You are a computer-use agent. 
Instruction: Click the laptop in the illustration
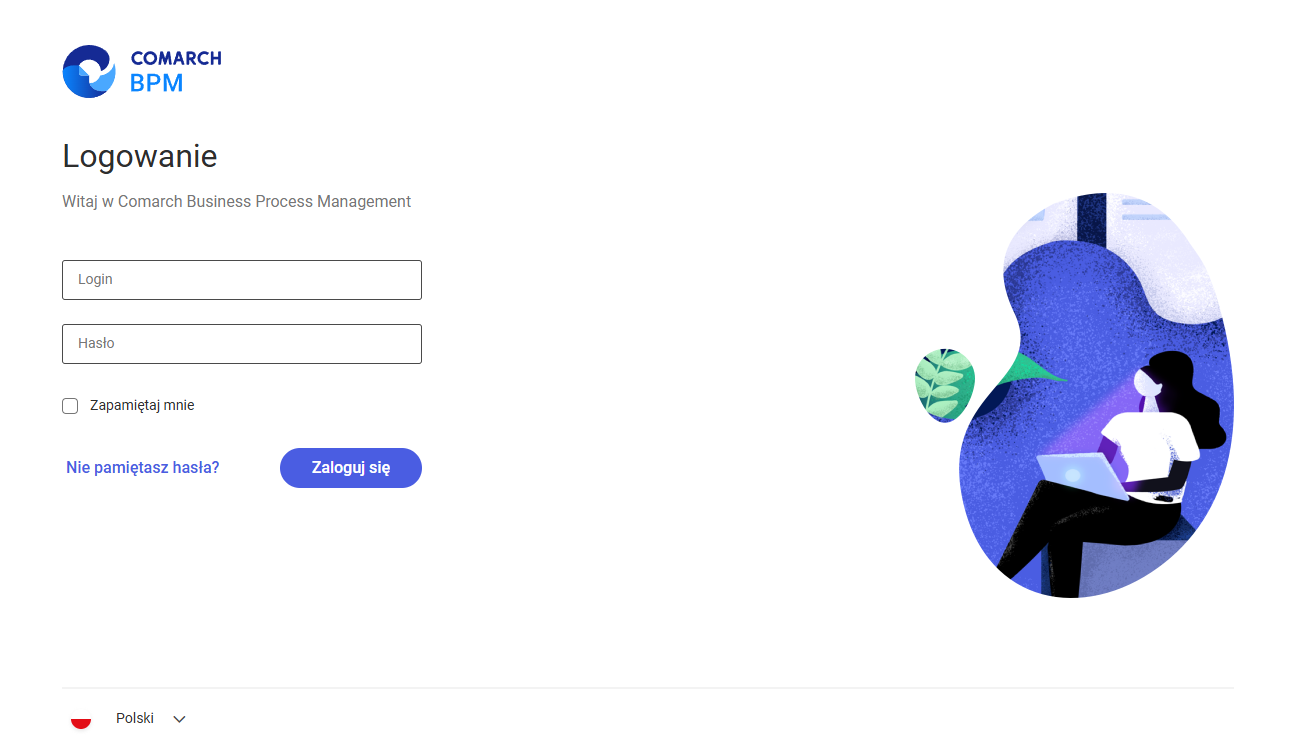(1082, 476)
